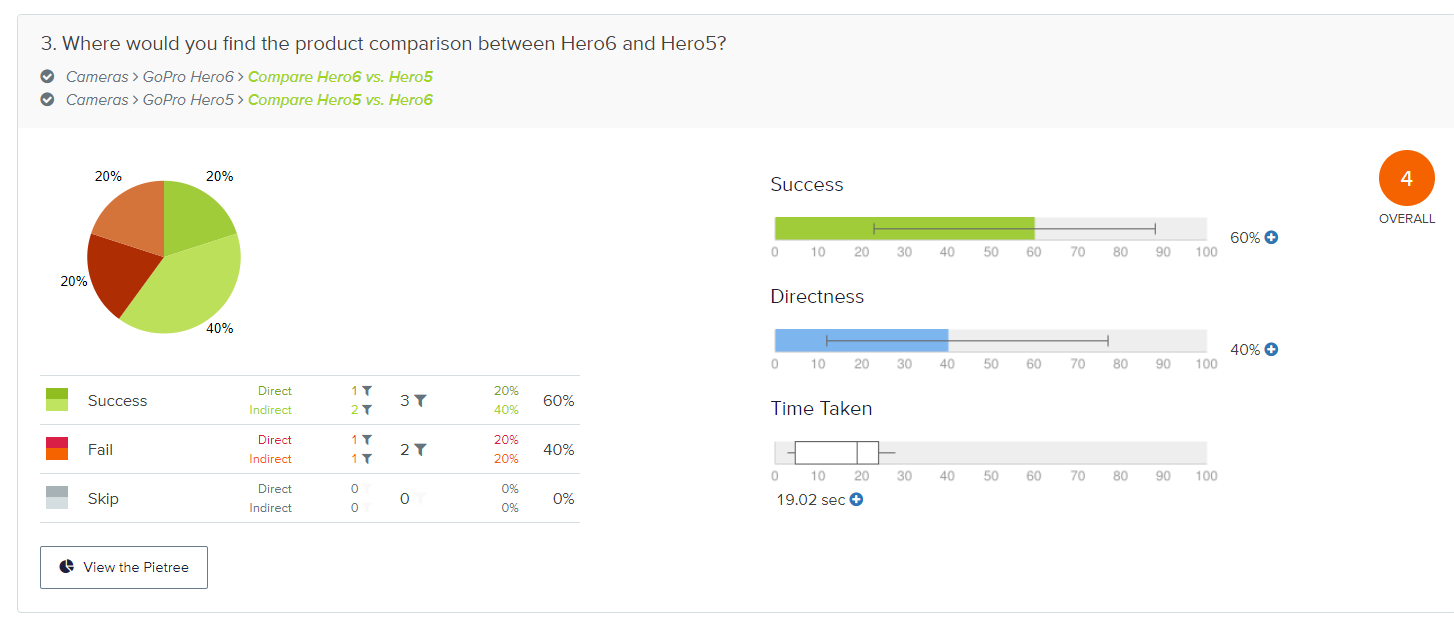Click filter icon next to Direct fail count

(367, 440)
